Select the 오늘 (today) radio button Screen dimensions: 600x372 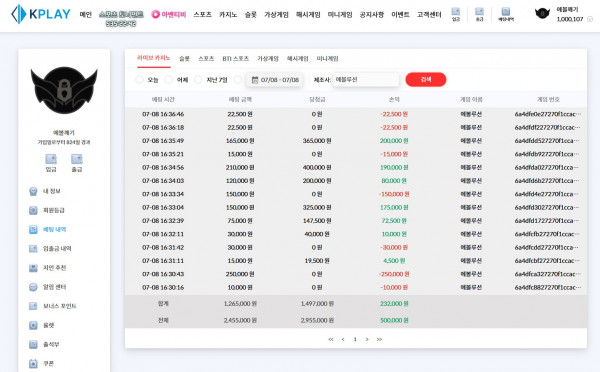pyautogui.click(x=139, y=80)
